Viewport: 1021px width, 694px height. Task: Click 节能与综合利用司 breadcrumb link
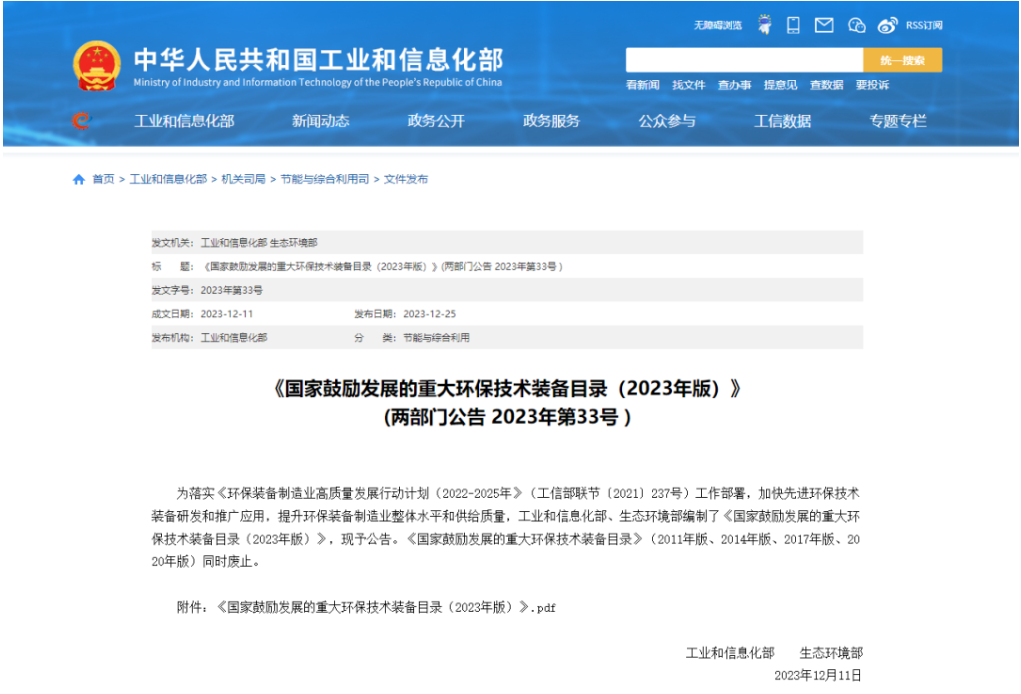coord(325,179)
